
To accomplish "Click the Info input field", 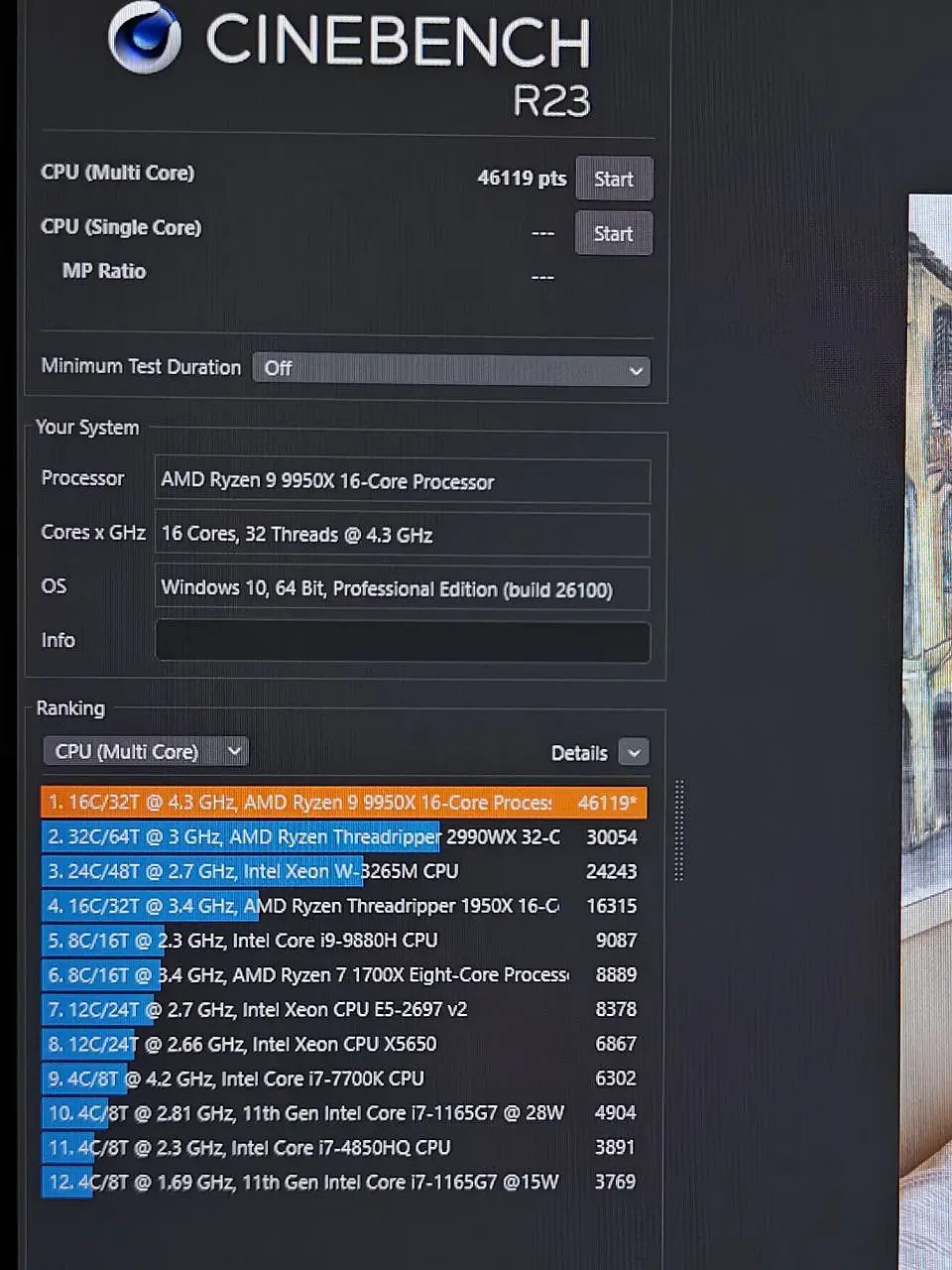I will point(403,641).
